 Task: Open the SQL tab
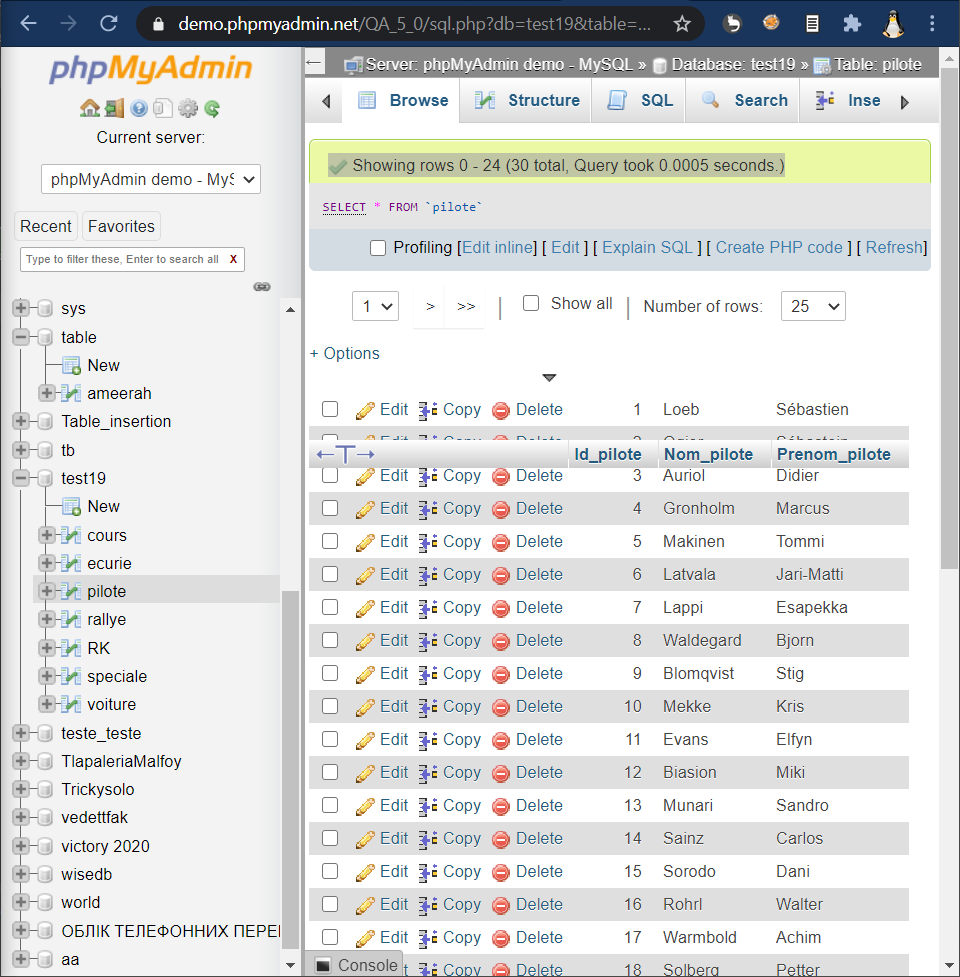pos(640,100)
